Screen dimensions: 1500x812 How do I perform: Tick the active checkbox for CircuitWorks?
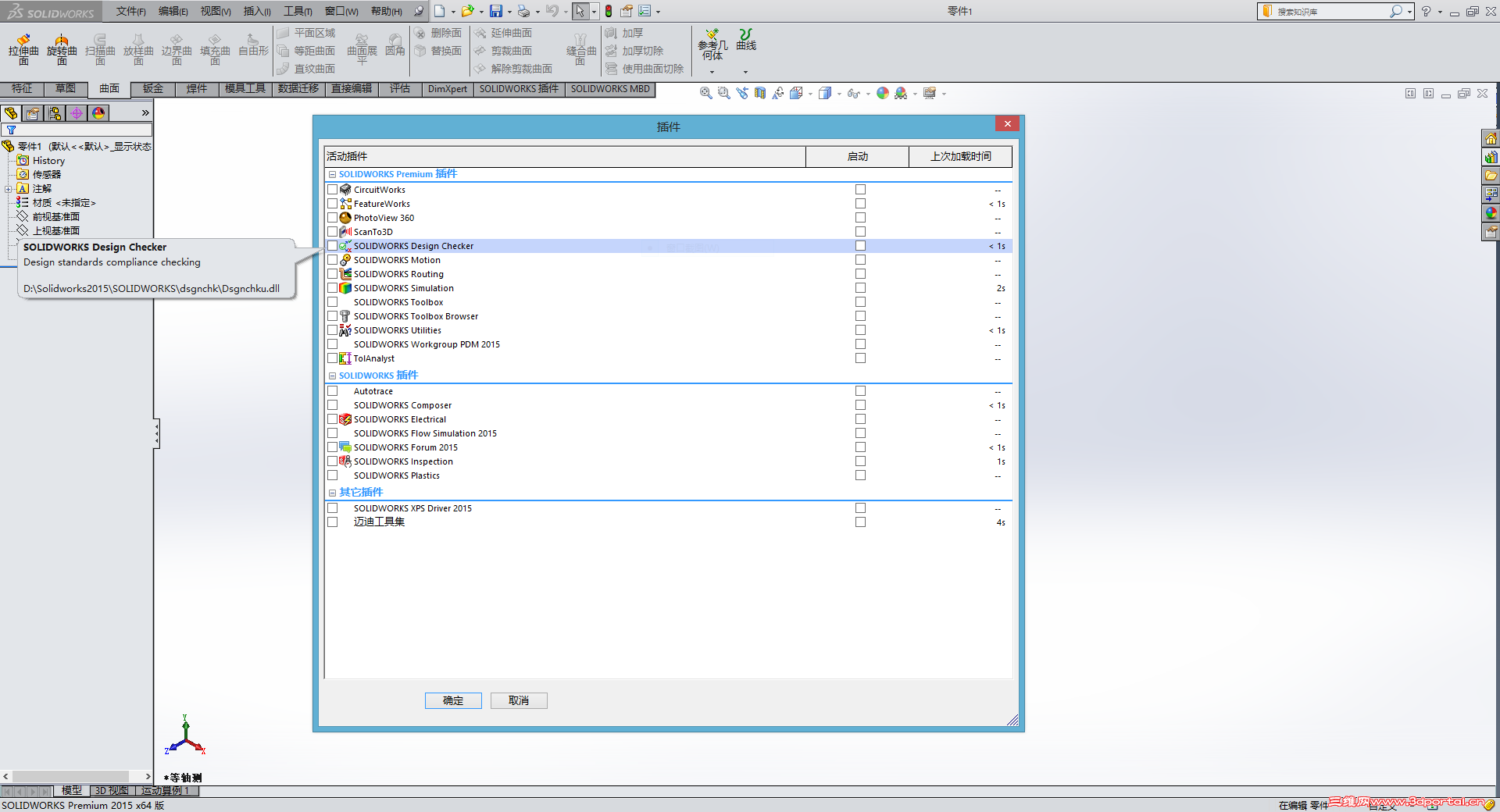coord(333,190)
